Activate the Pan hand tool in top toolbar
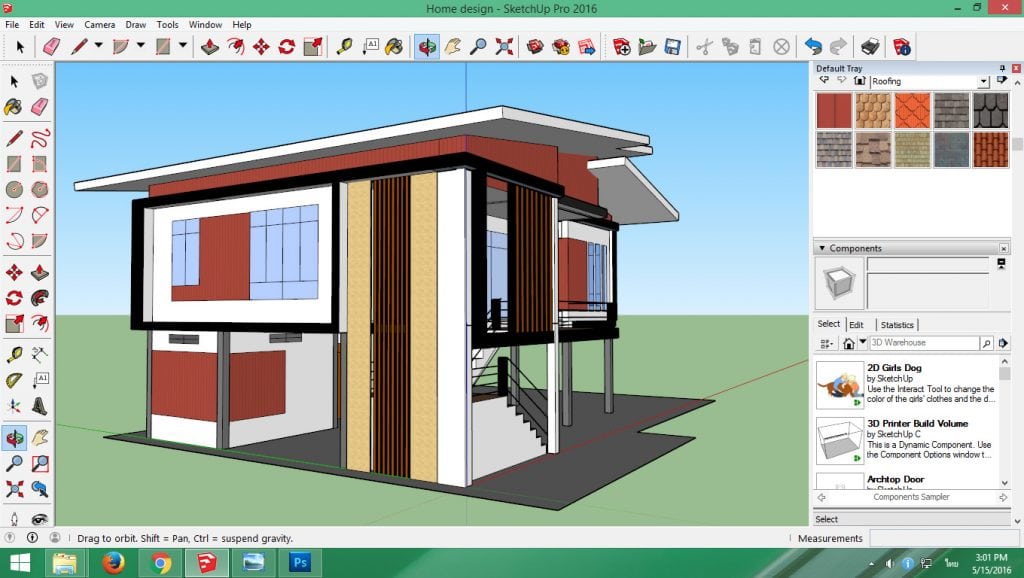The width and height of the screenshot is (1024, 578). pyautogui.click(x=453, y=46)
